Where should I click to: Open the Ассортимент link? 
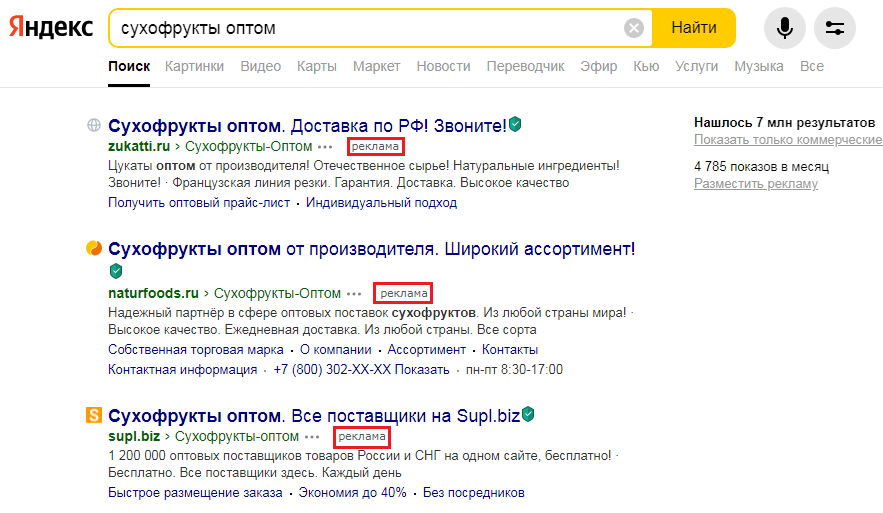426,350
